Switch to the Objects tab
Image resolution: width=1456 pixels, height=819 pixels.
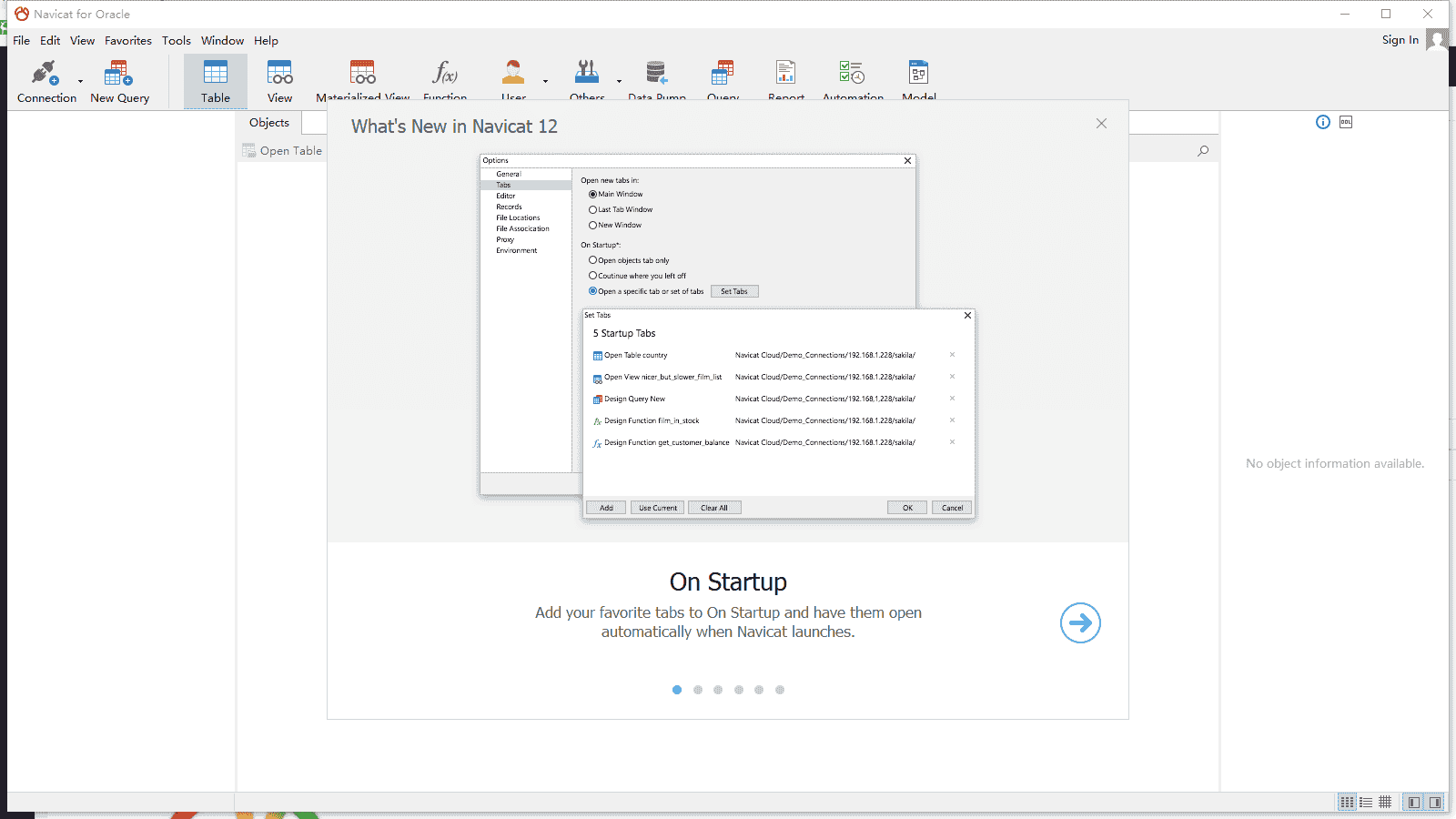269,123
